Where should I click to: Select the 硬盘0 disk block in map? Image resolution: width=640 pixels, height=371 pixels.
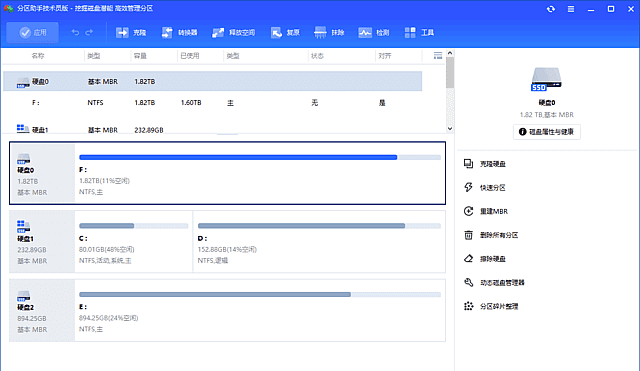click(x=42, y=173)
